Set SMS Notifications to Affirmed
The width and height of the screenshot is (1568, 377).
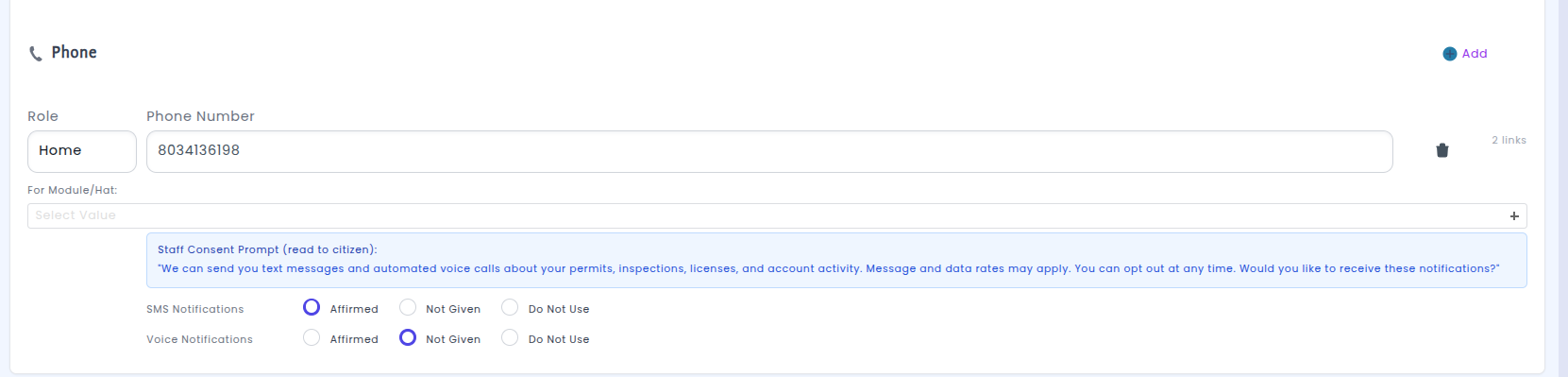pyautogui.click(x=312, y=307)
